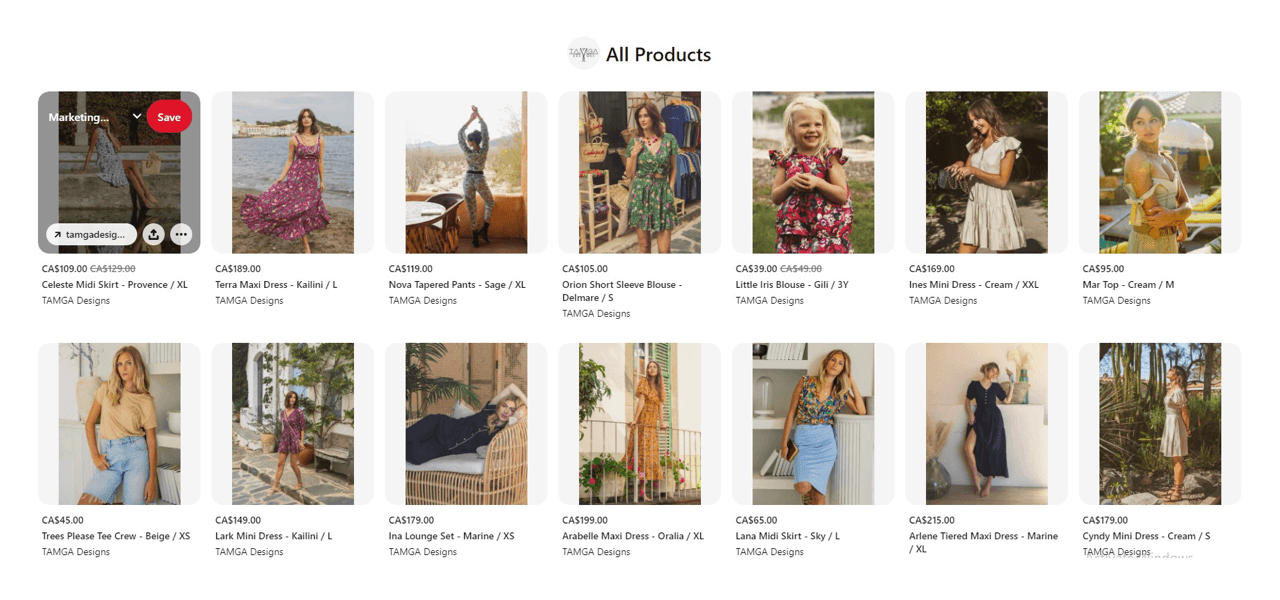The image size is (1280, 600).
Task: Visit the tamgadesigns site link on the pin
Action: click(x=91, y=234)
